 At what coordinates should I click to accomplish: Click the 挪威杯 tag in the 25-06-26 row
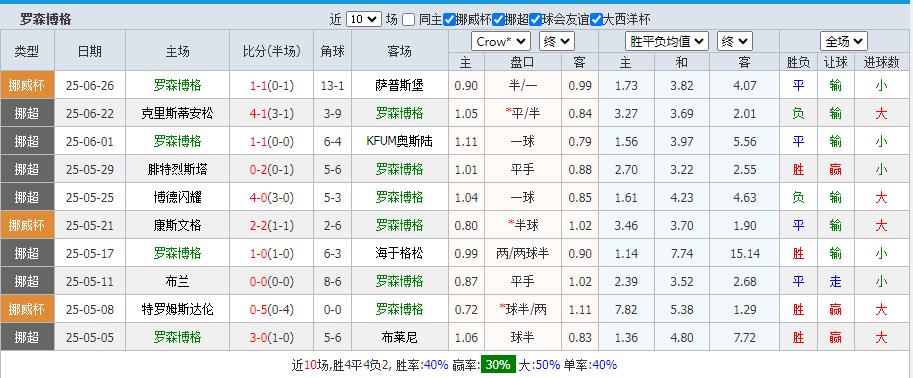coord(27,85)
